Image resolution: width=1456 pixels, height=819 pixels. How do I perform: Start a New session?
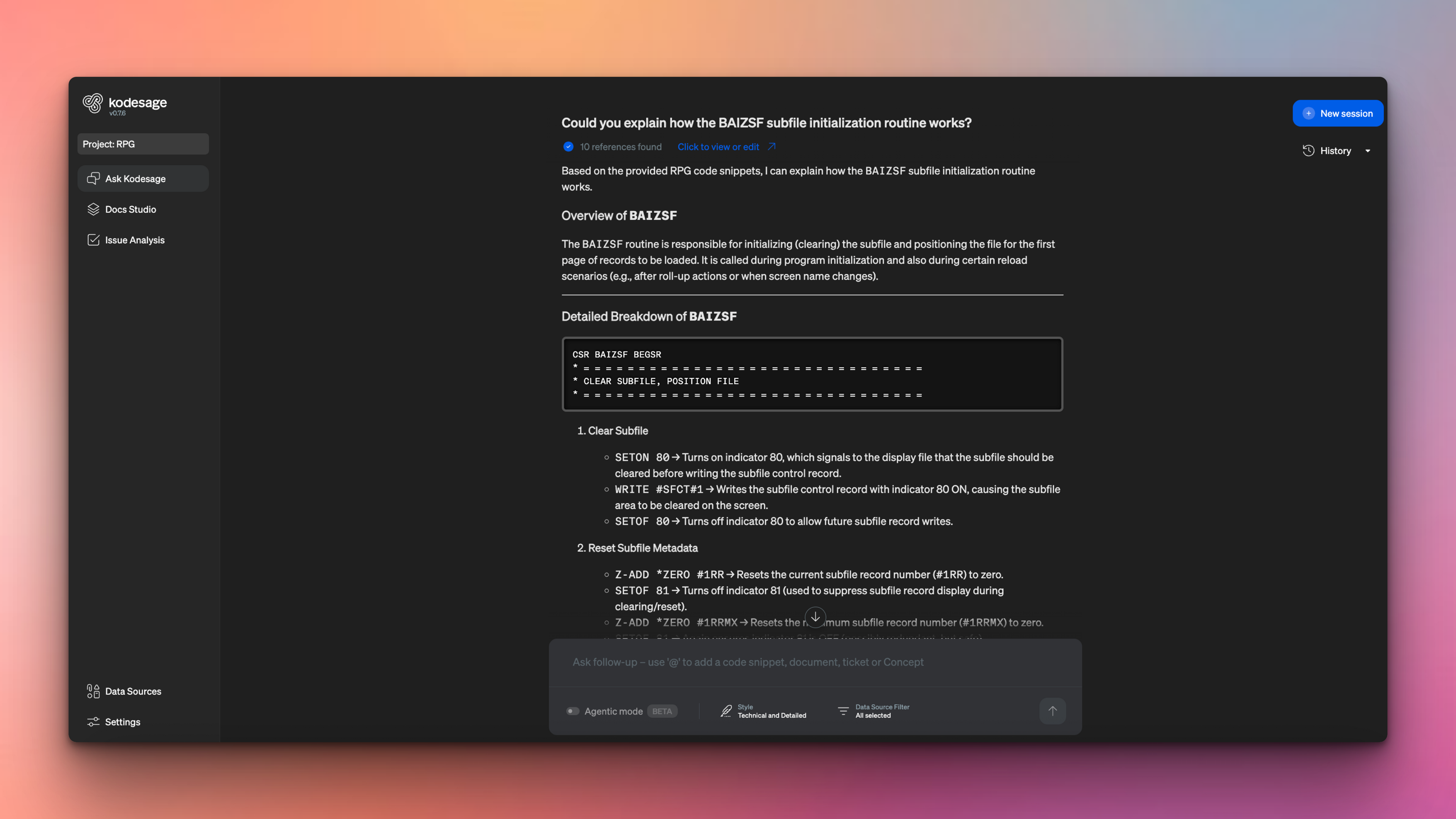tap(1337, 113)
